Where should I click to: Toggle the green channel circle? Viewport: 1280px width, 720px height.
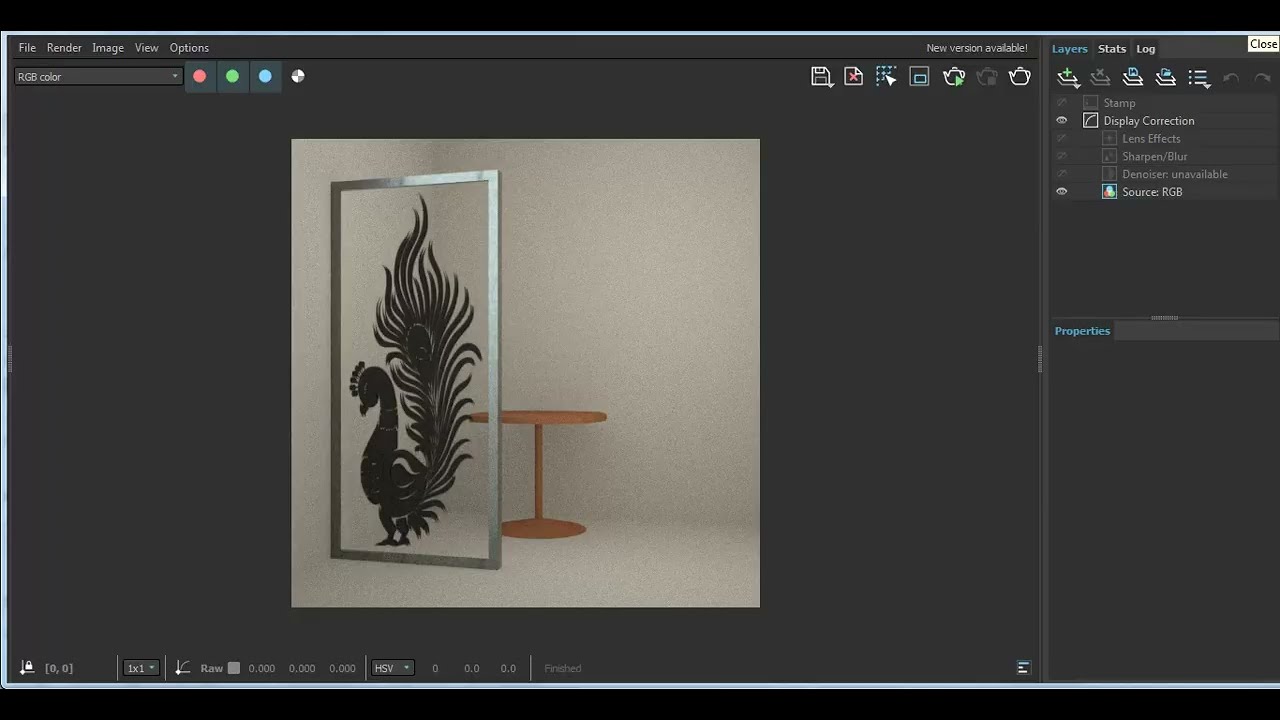(233, 76)
